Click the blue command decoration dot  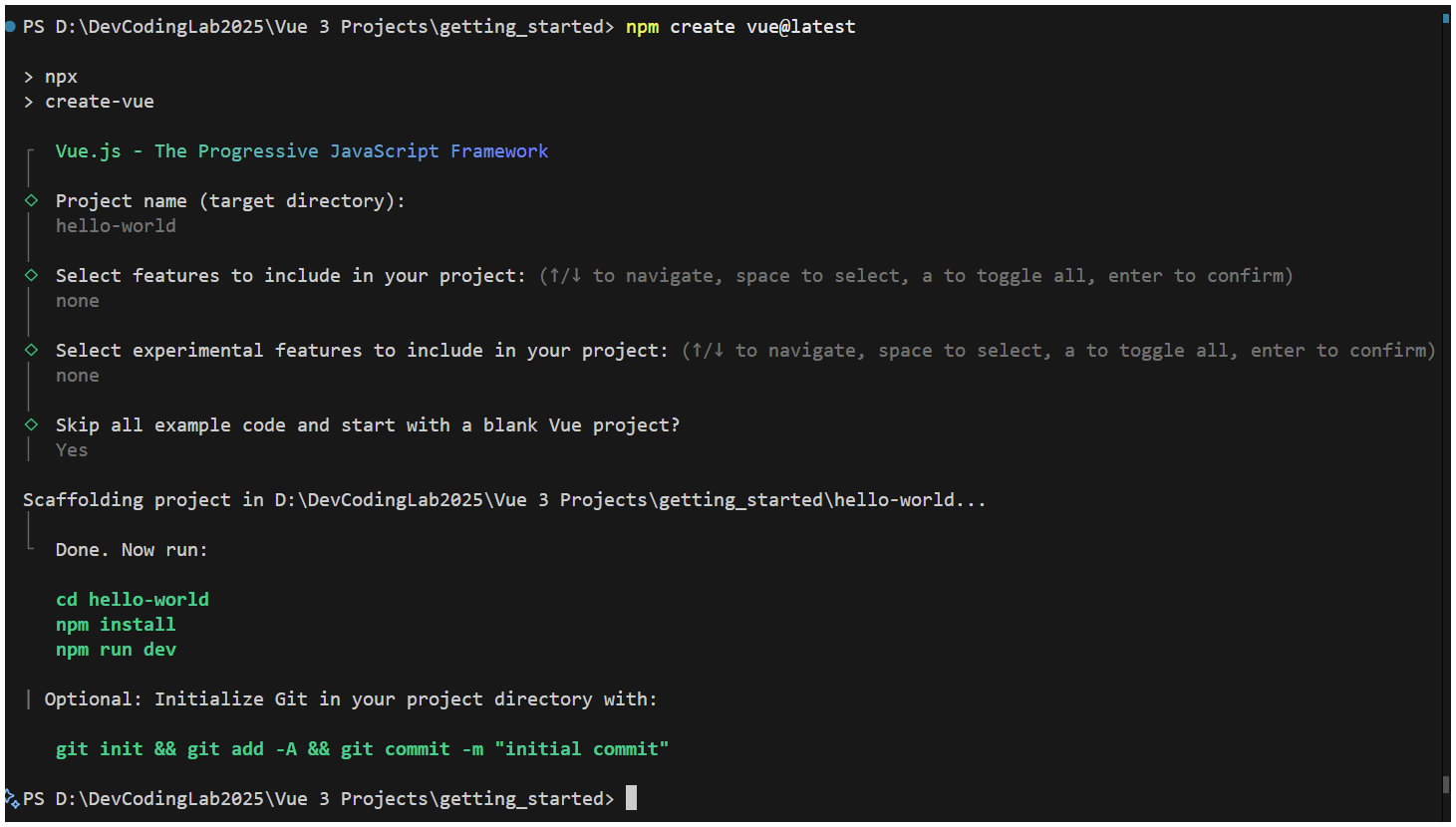10,27
